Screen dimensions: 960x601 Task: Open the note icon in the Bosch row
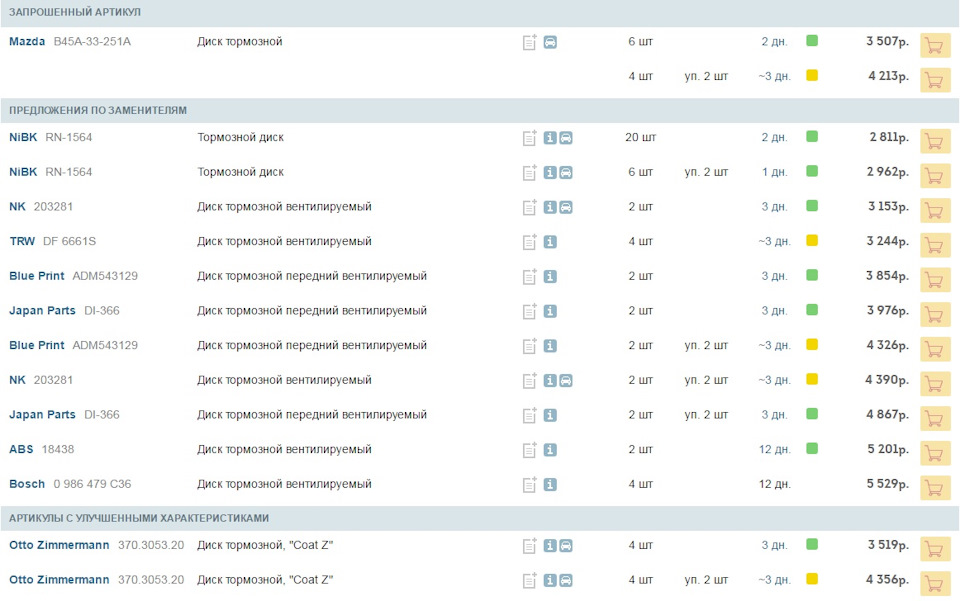[530, 485]
